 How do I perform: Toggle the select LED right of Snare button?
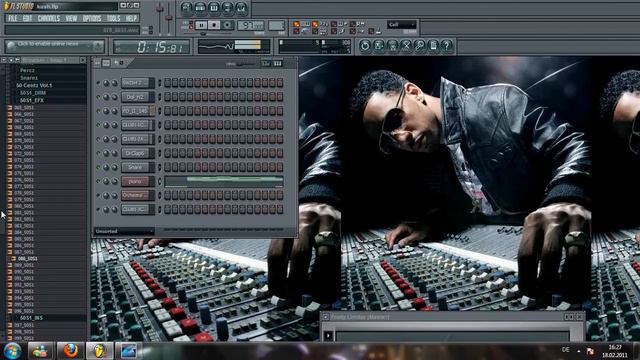[159, 167]
